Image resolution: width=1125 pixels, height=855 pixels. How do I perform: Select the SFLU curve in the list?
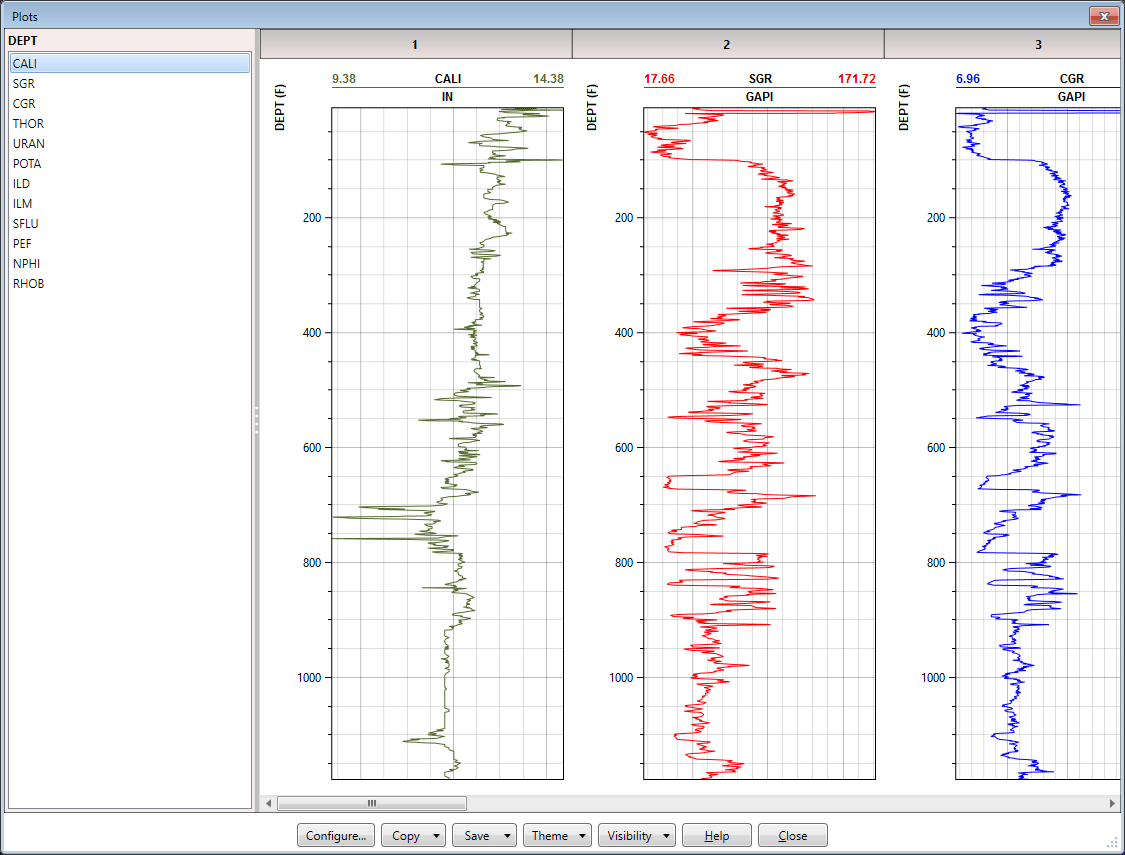pos(25,223)
